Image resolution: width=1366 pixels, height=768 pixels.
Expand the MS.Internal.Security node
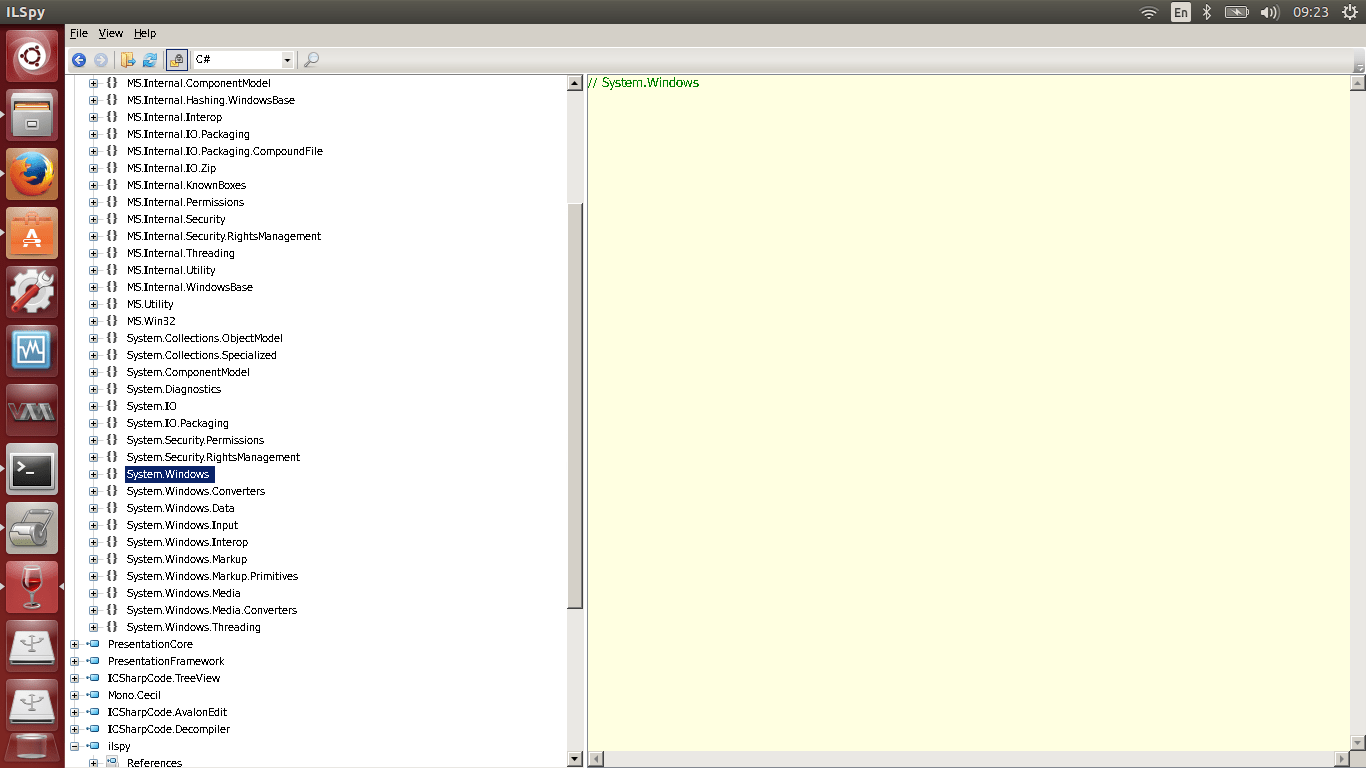click(93, 219)
